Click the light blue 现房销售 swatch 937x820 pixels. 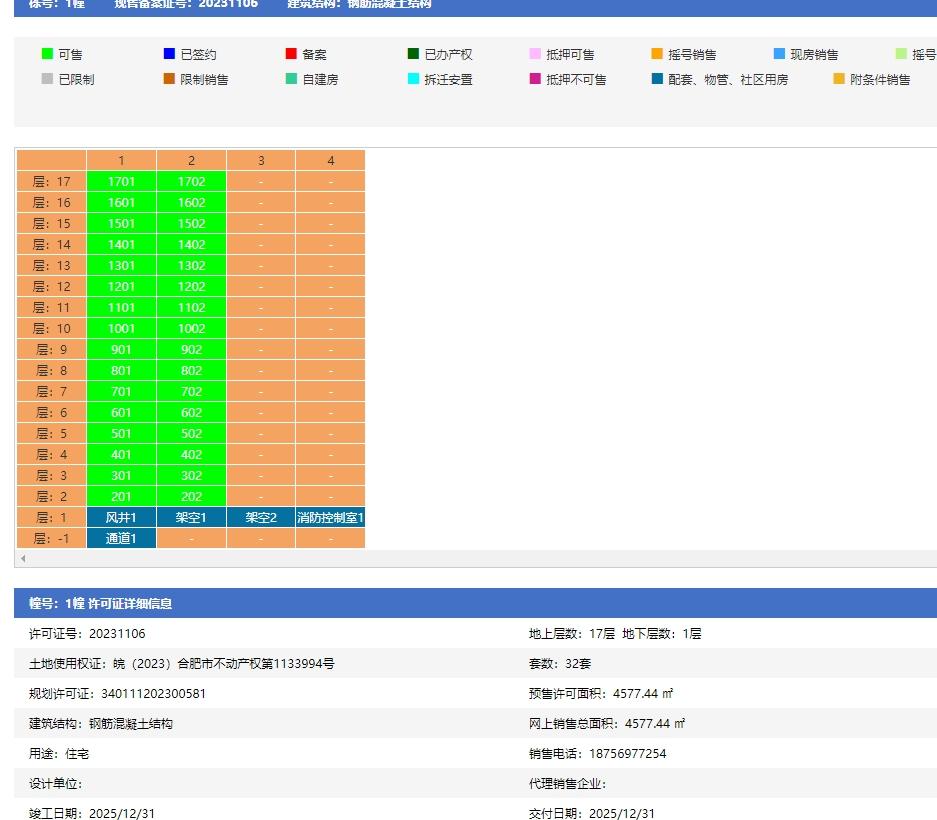779,54
